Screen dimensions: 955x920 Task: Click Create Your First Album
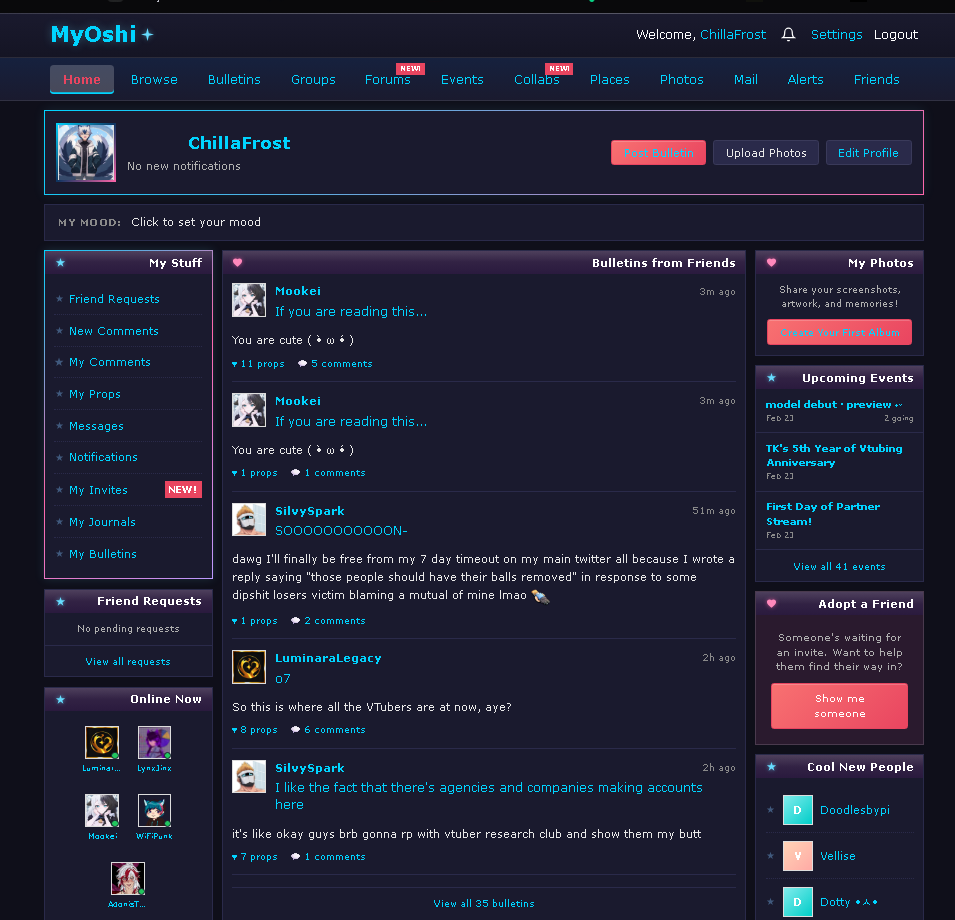839,332
